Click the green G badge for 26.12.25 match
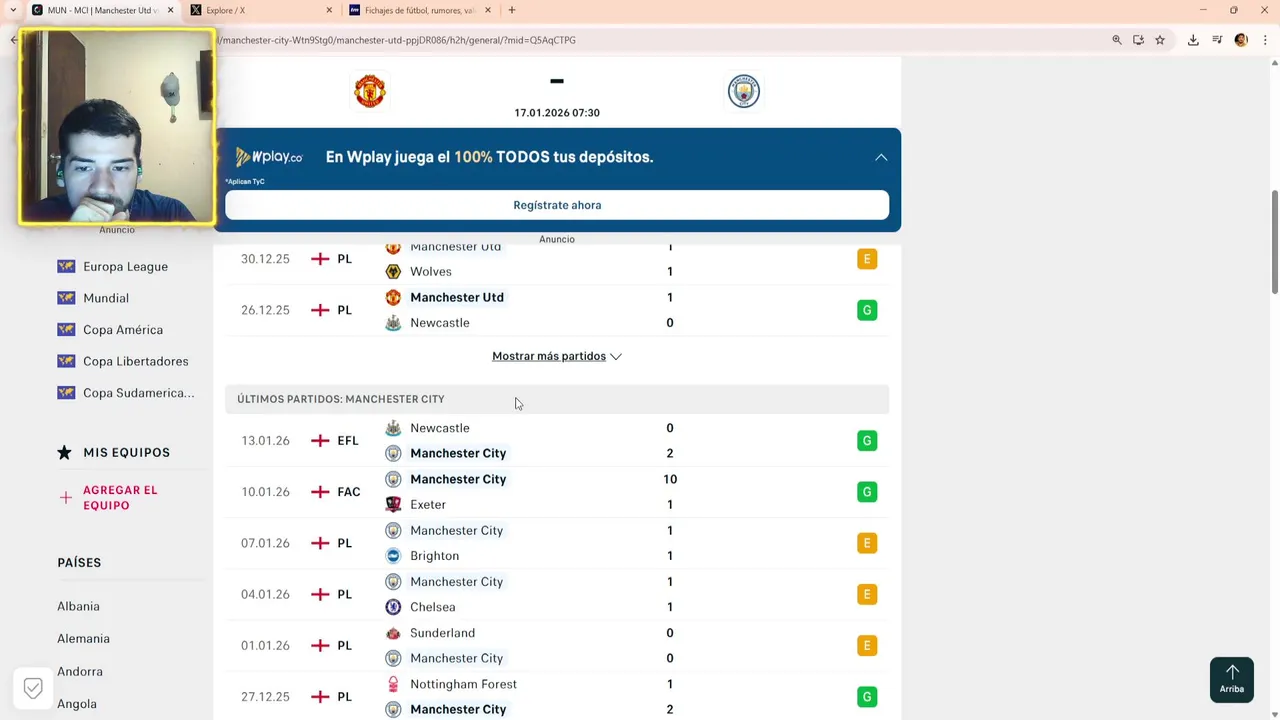The image size is (1280, 720). coord(867,310)
